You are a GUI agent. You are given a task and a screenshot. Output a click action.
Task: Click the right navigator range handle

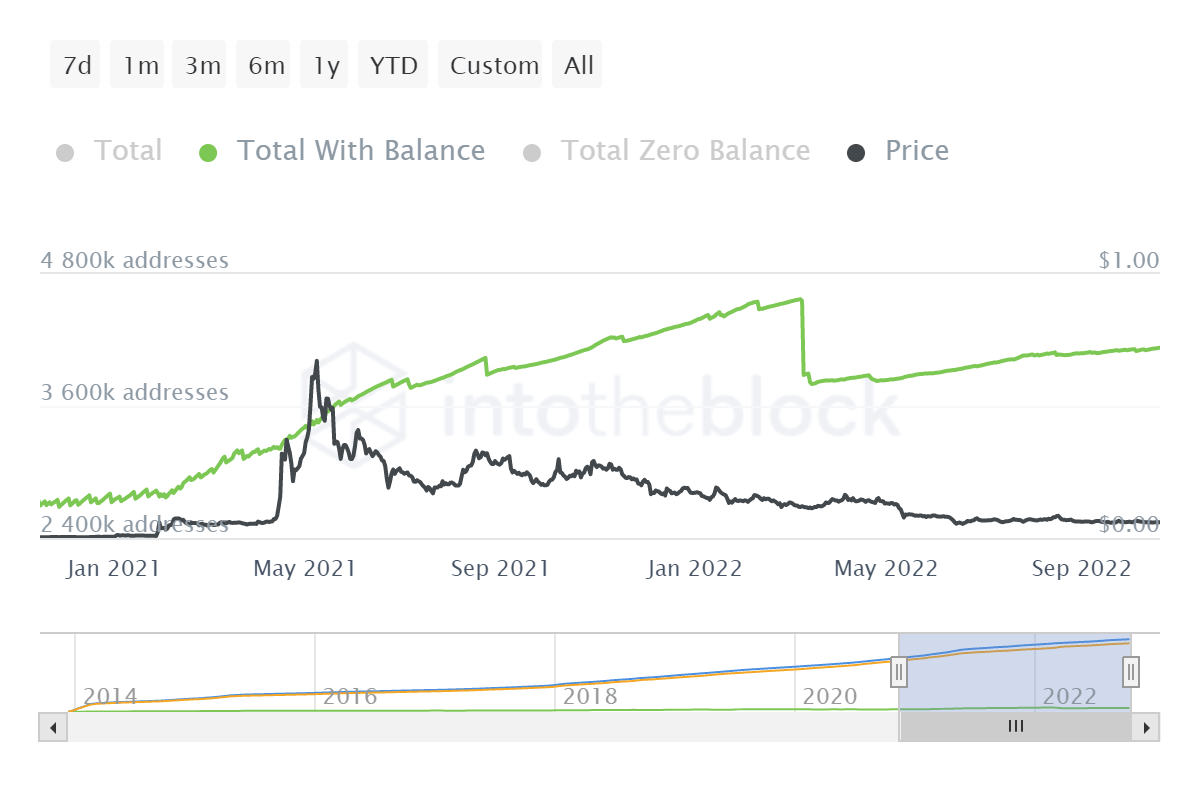pos(1131,671)
